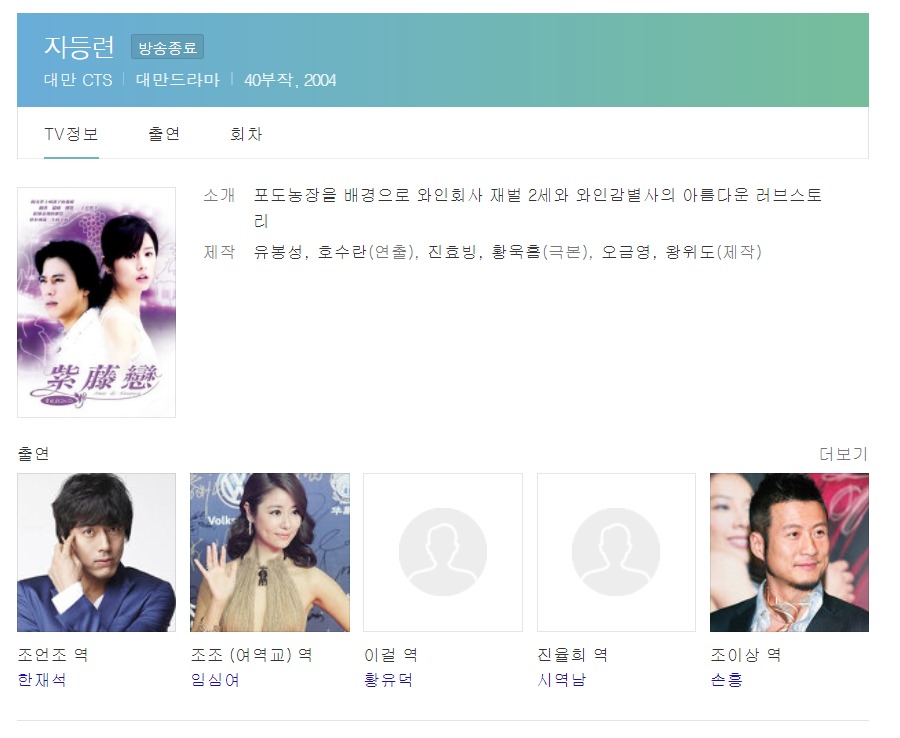This screenshot has width=900, height=738.
Task: Open the 더보기 link for cast
Action: coord(843,454)
